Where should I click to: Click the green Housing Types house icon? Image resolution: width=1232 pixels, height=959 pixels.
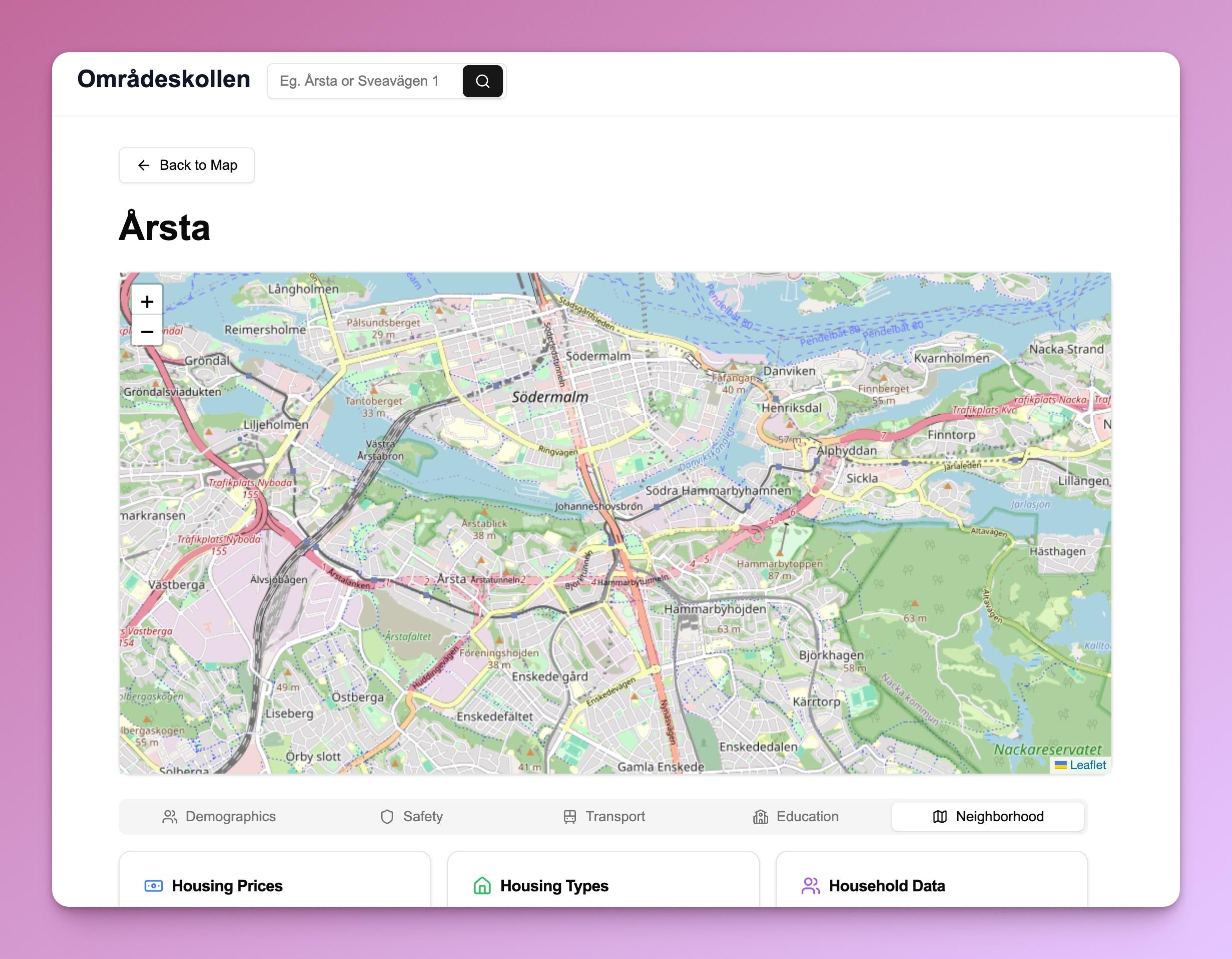482,886
